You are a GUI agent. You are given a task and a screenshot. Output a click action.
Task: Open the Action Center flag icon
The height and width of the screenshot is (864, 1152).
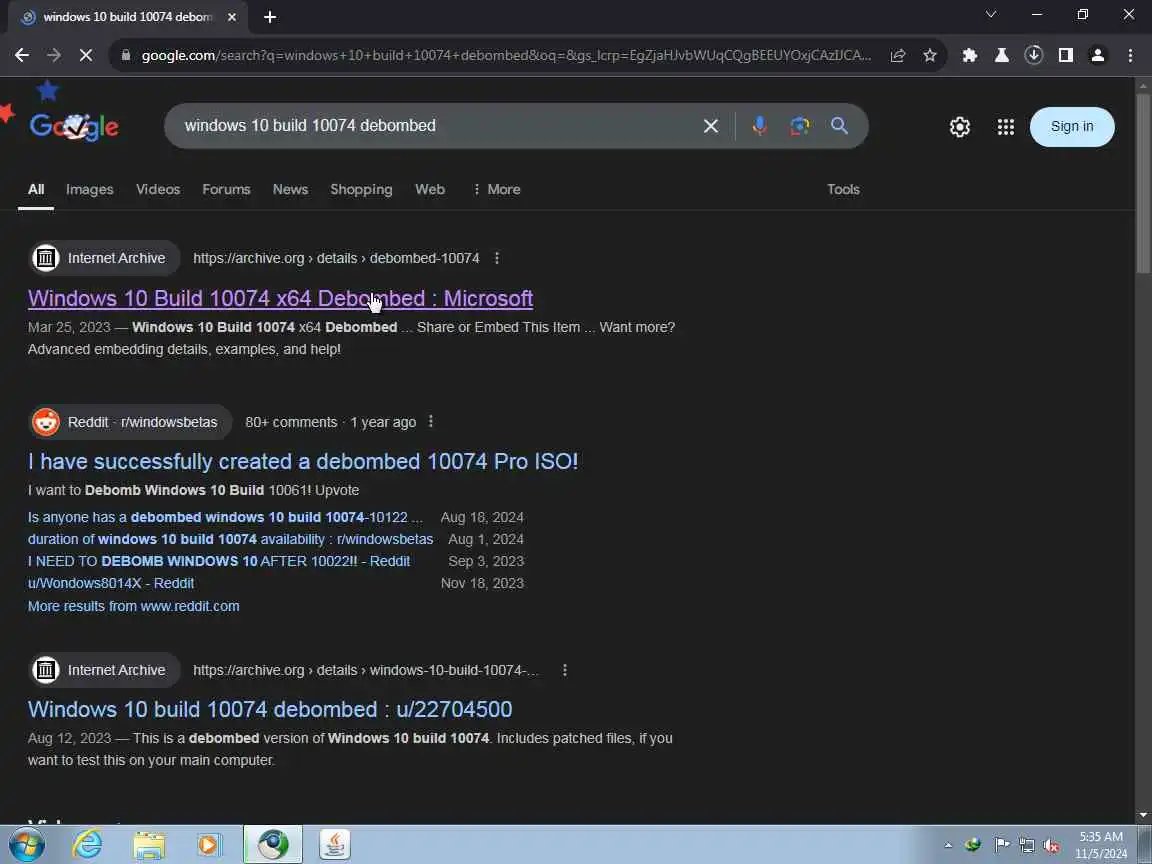coord(1001,845)
